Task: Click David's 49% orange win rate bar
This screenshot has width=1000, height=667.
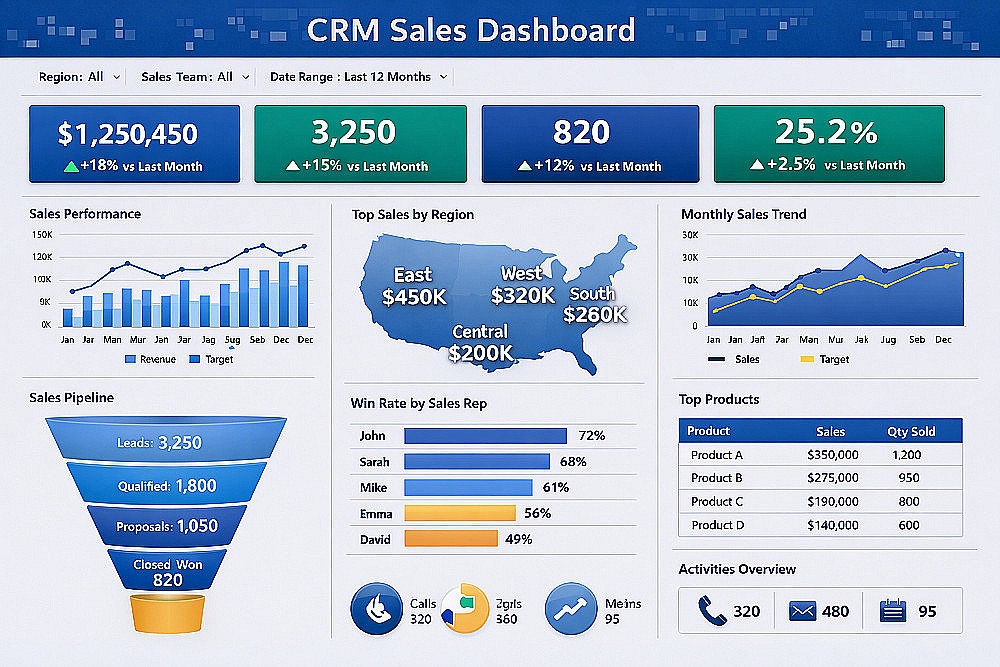Action: pyautogui.click(x=451, y=539)
